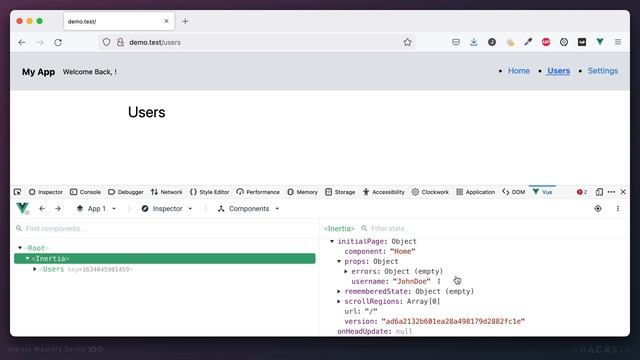Click the Vue devtools logo
This screenshot has width=640, height=360.
click(22, 209)
